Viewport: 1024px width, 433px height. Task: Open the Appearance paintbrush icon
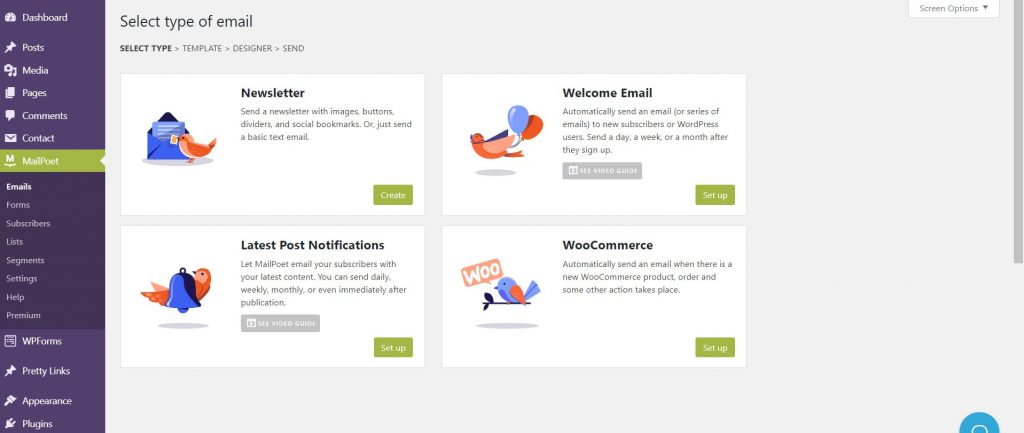(x=10, y=401)
